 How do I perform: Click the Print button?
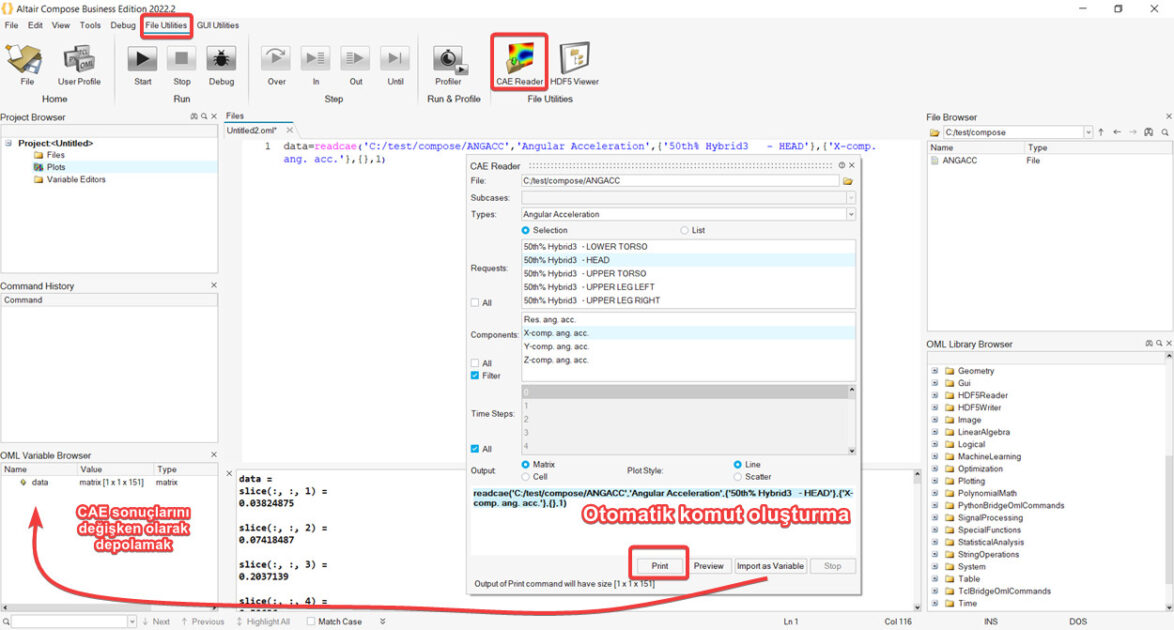(659, 566)
